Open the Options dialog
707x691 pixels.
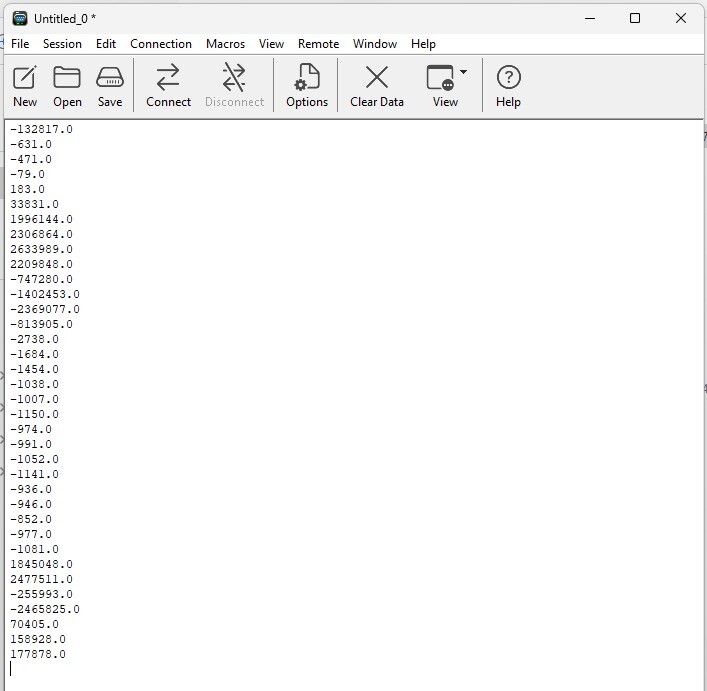pyautogui.click(x=307, y=86)
